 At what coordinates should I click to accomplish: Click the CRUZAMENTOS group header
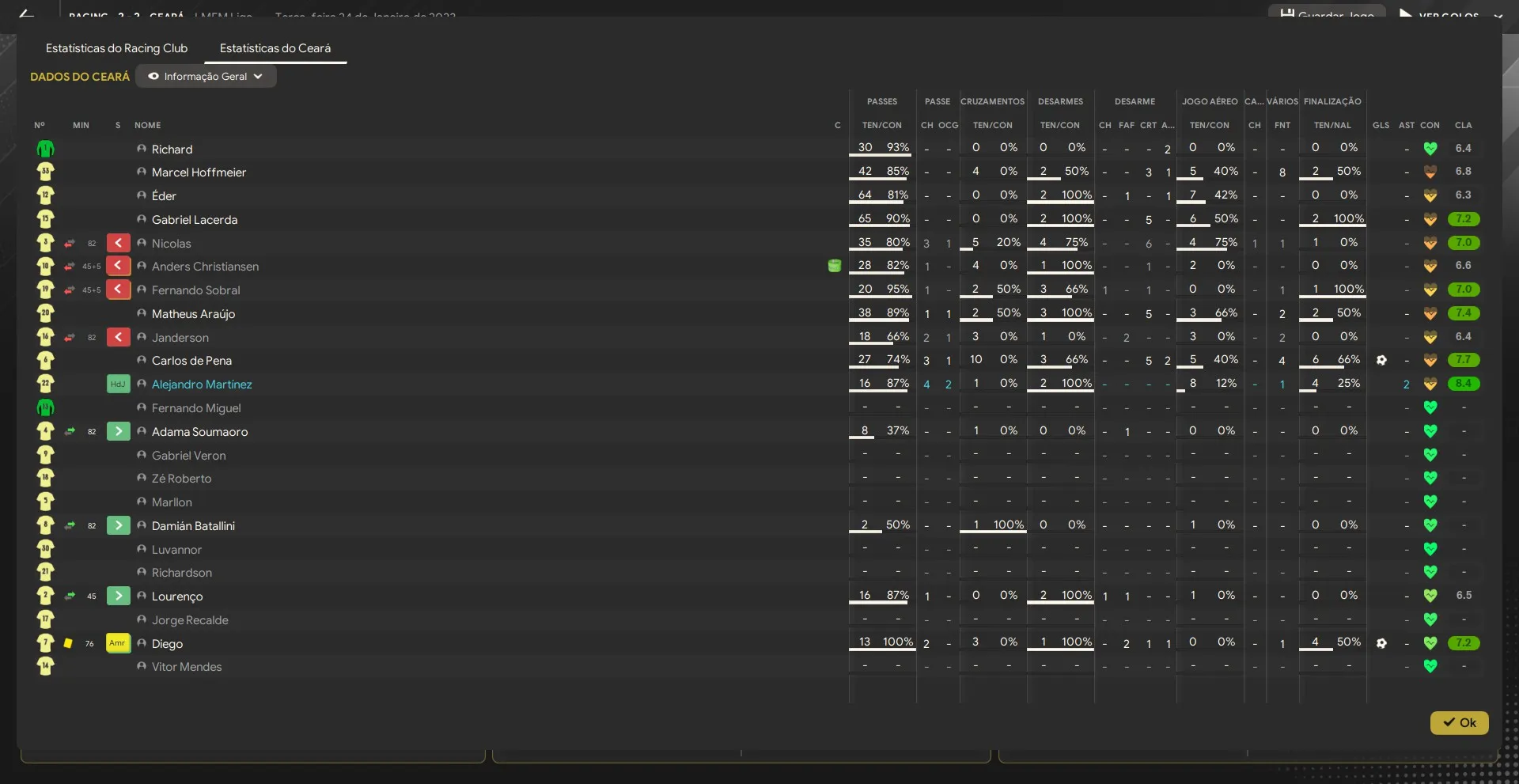pyautogui.click(x=992, y=101)
